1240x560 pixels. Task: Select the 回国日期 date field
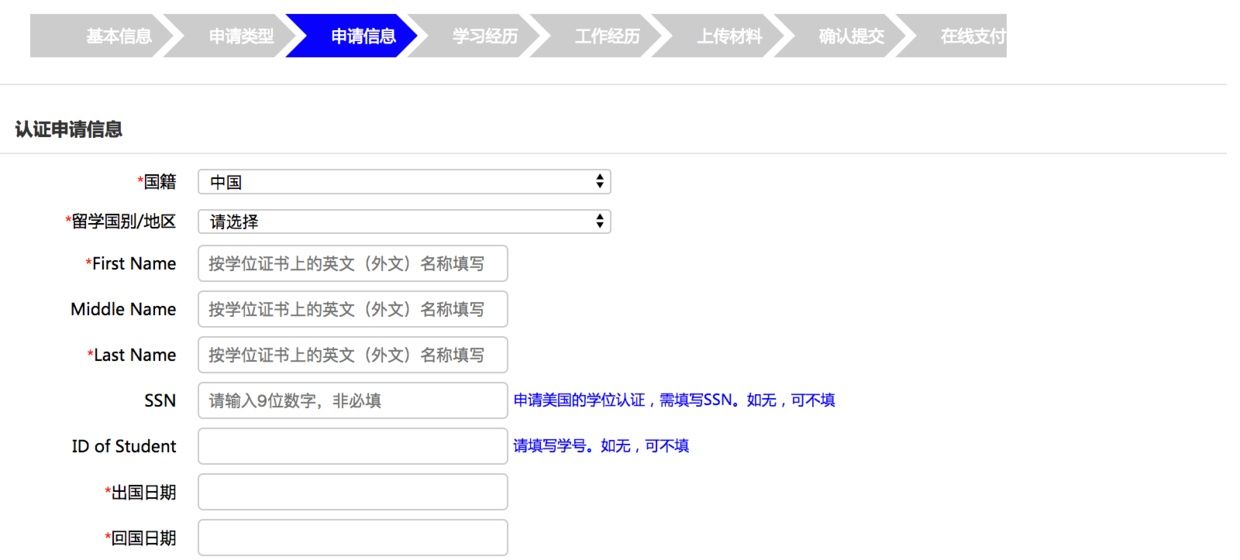click(x=353, y=538)
